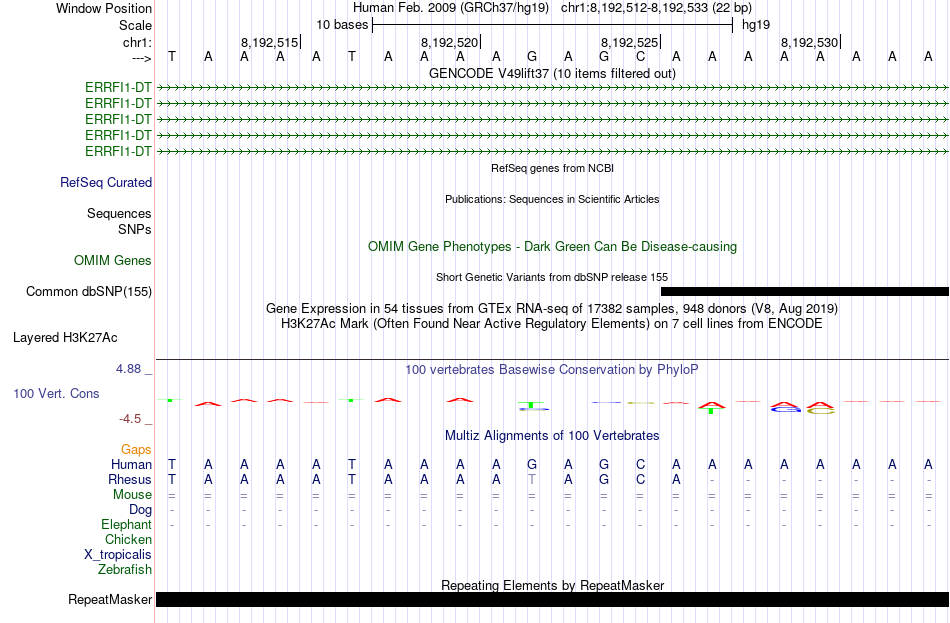Click the SNPs track label
This screenshot has width=950, height=623.
click(x=135, y=230)
